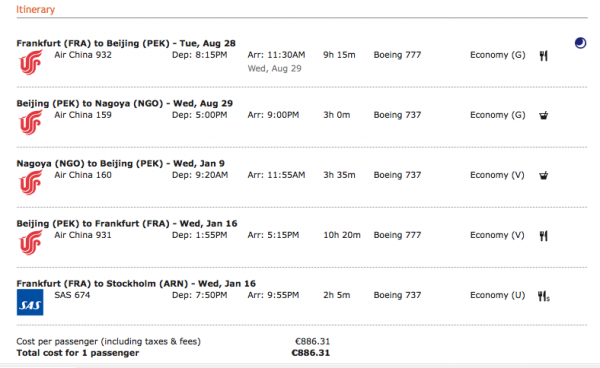Screen dimensions: 600x368
Task: Click the SAS airline logo
Action: tap(30, 302)
